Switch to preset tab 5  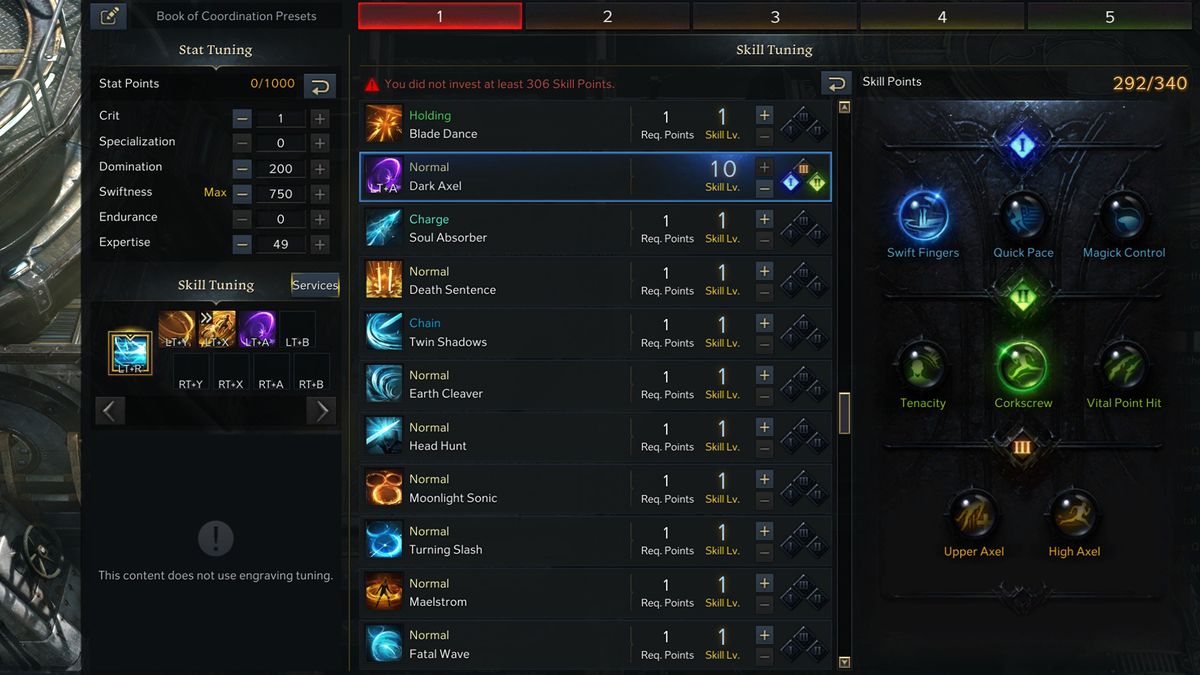click(1110, 16)
